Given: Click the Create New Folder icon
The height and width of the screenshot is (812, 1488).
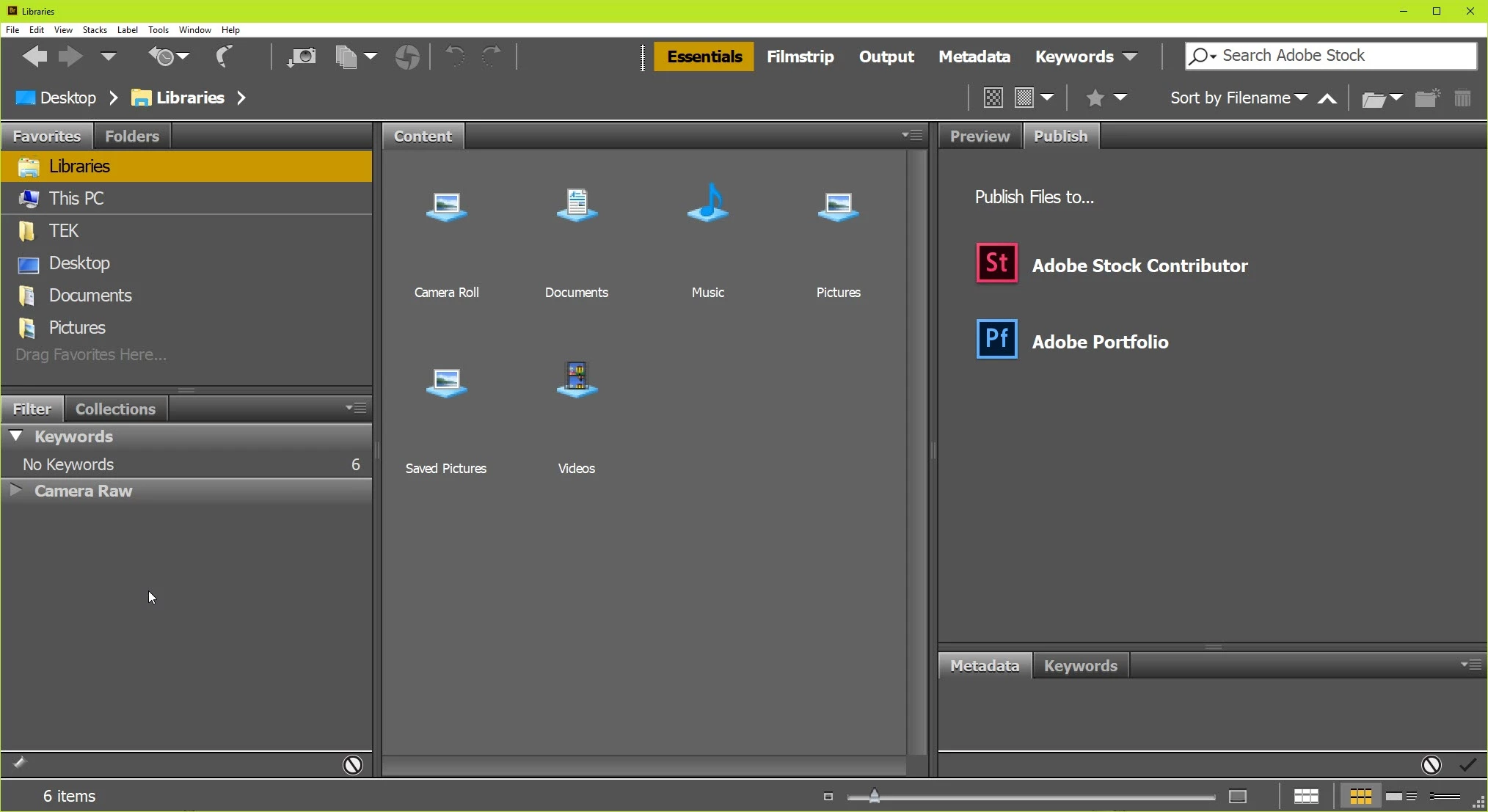Looking at the screenshot, I should 1426,98.
